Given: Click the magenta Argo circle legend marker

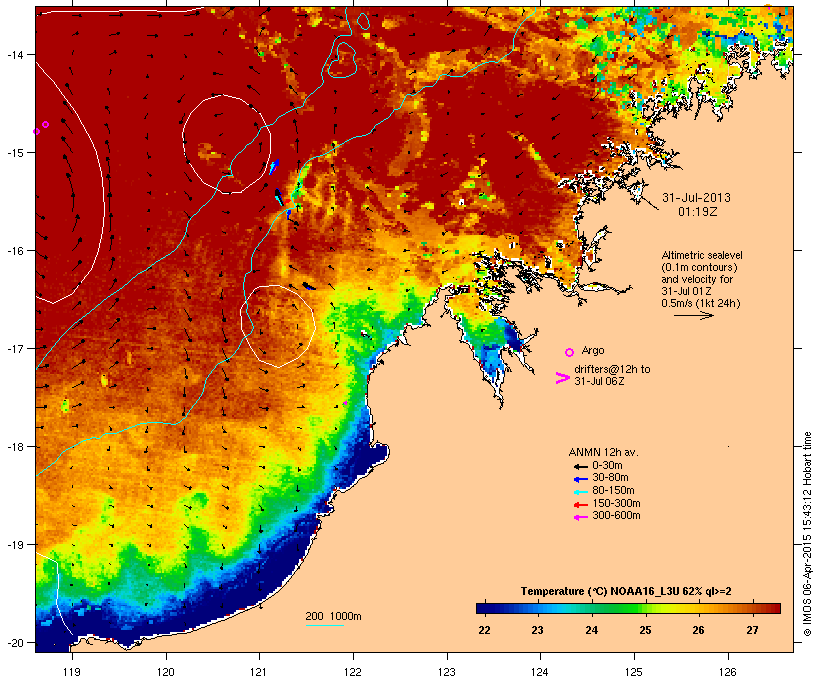Looking at the screenshot, I should [x=570, y=352].
